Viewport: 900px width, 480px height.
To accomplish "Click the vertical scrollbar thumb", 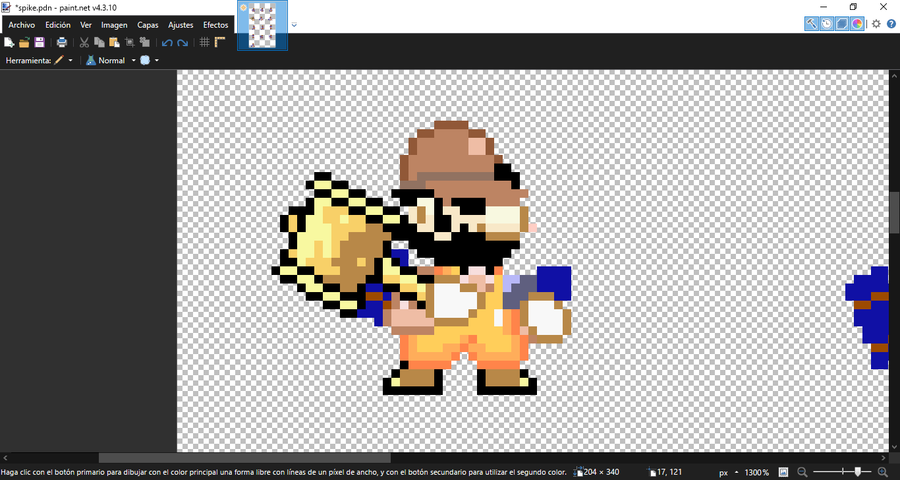I will 894,212.
